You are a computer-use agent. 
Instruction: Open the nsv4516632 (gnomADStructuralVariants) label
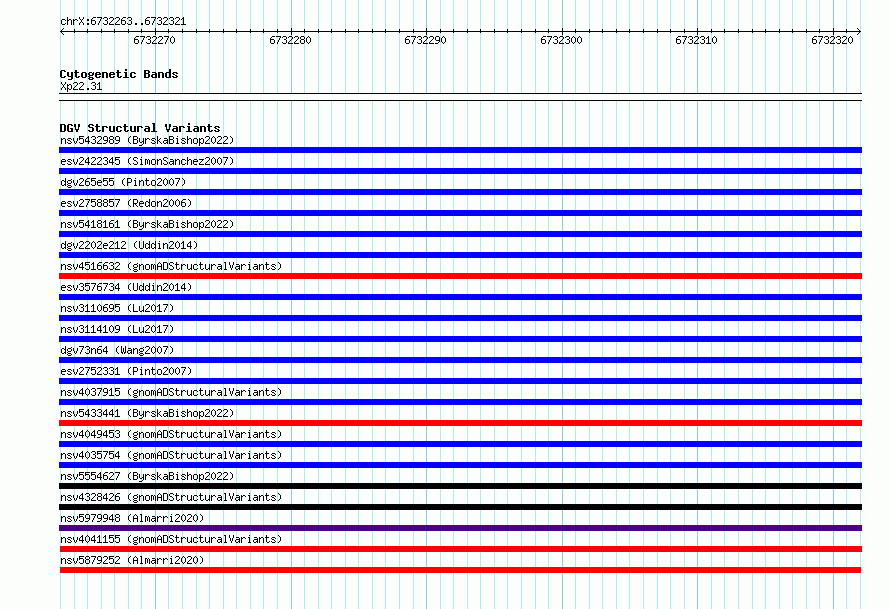(171, 266)
